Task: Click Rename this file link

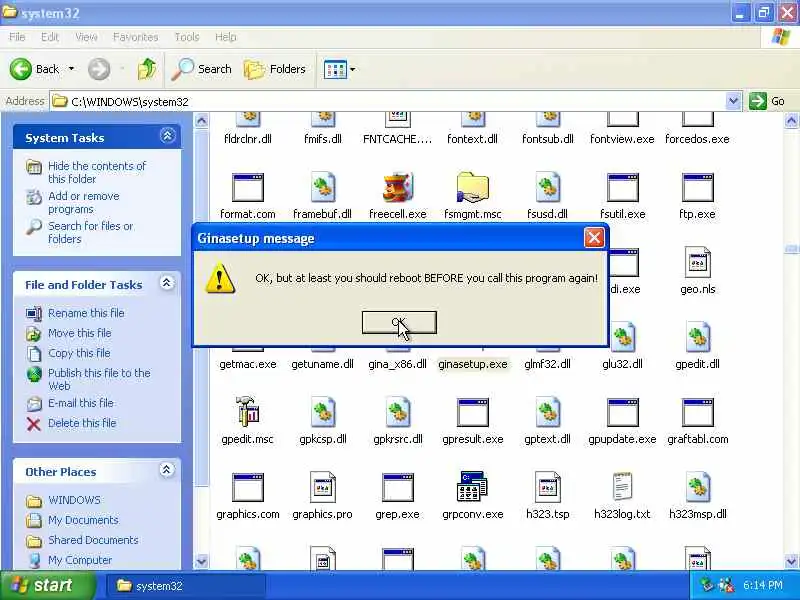Action: 86,313
